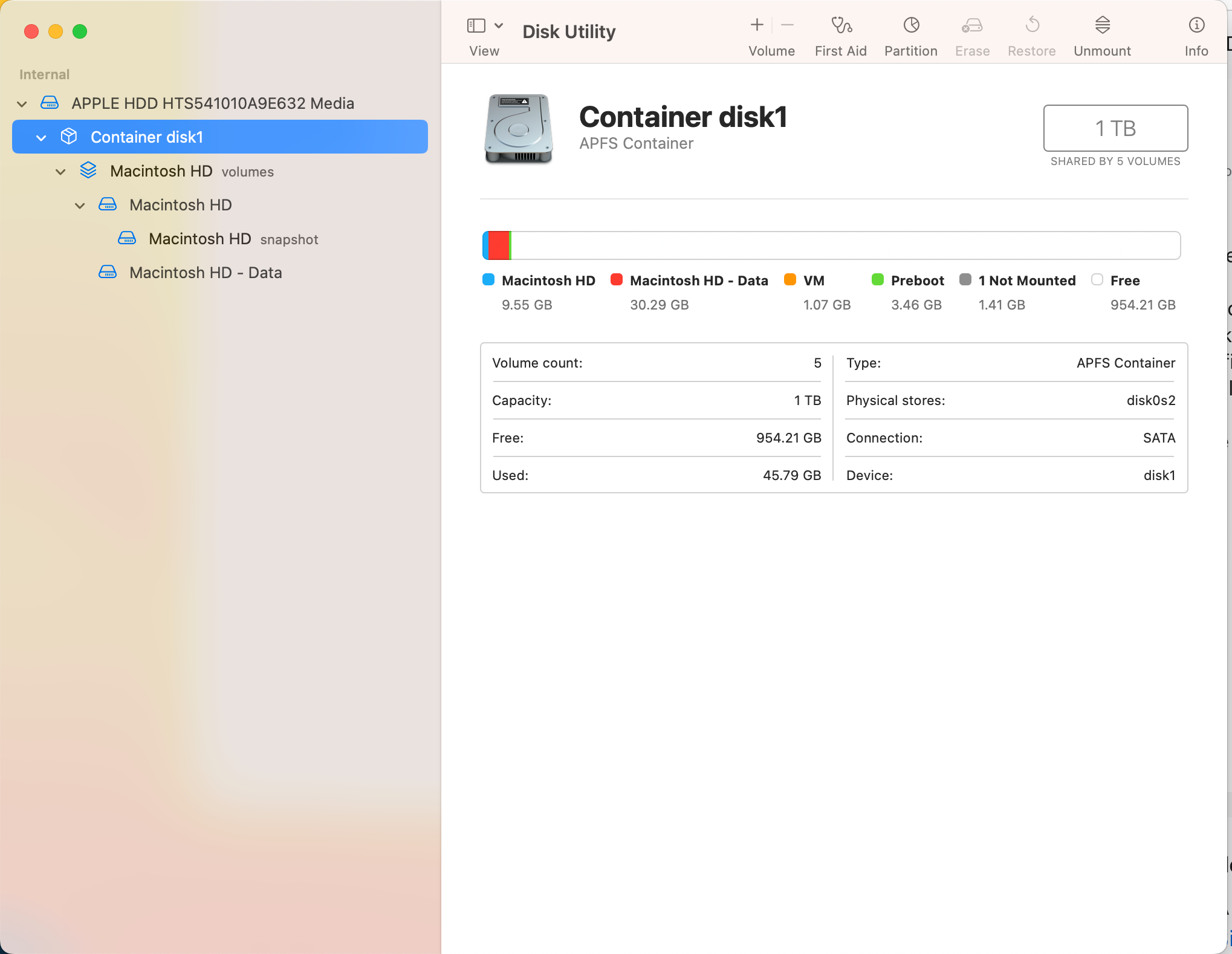Click the Container disk1 heading
This screenshot has height=954, width=1232.
coord(683,117)
